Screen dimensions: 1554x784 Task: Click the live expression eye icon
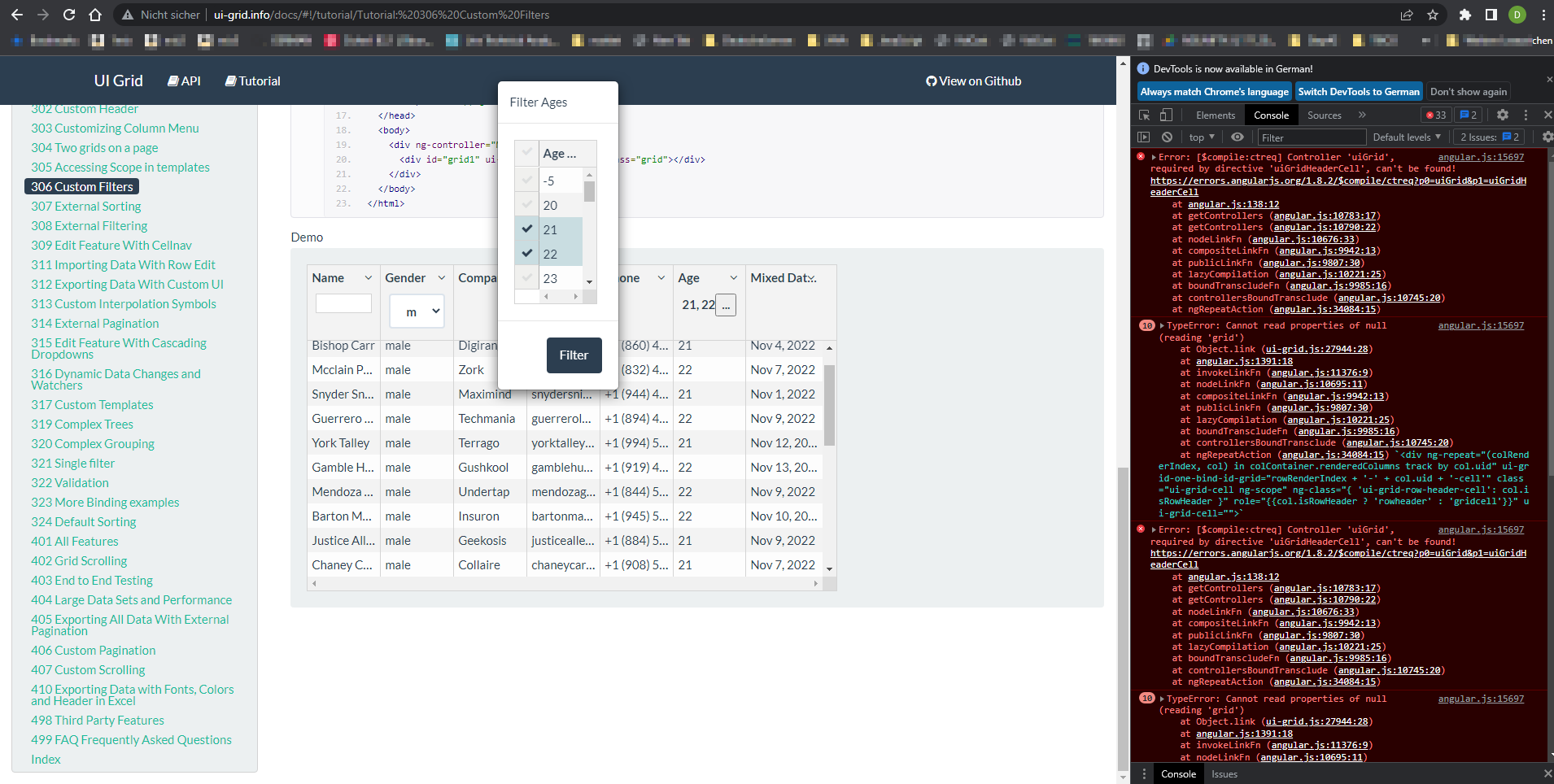coord(1237,137)
